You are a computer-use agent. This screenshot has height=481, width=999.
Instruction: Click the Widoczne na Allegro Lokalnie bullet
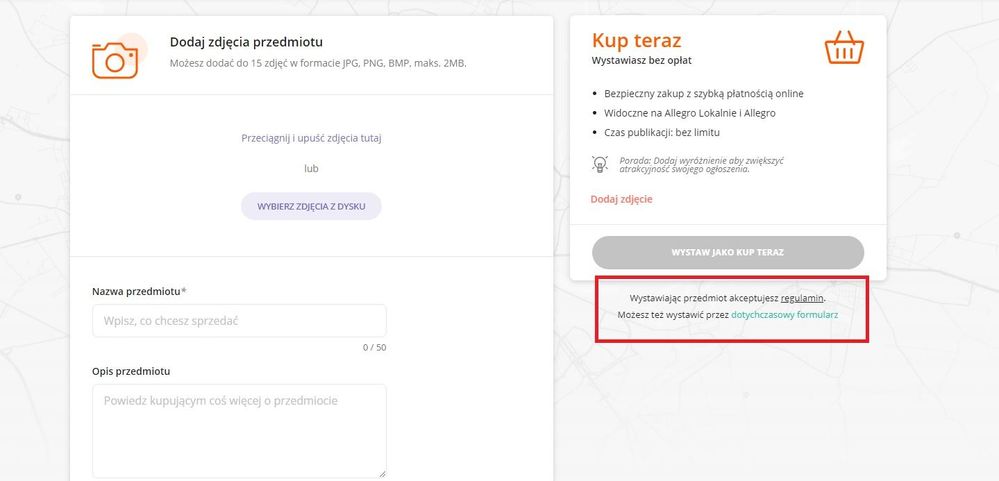point(690,113)
